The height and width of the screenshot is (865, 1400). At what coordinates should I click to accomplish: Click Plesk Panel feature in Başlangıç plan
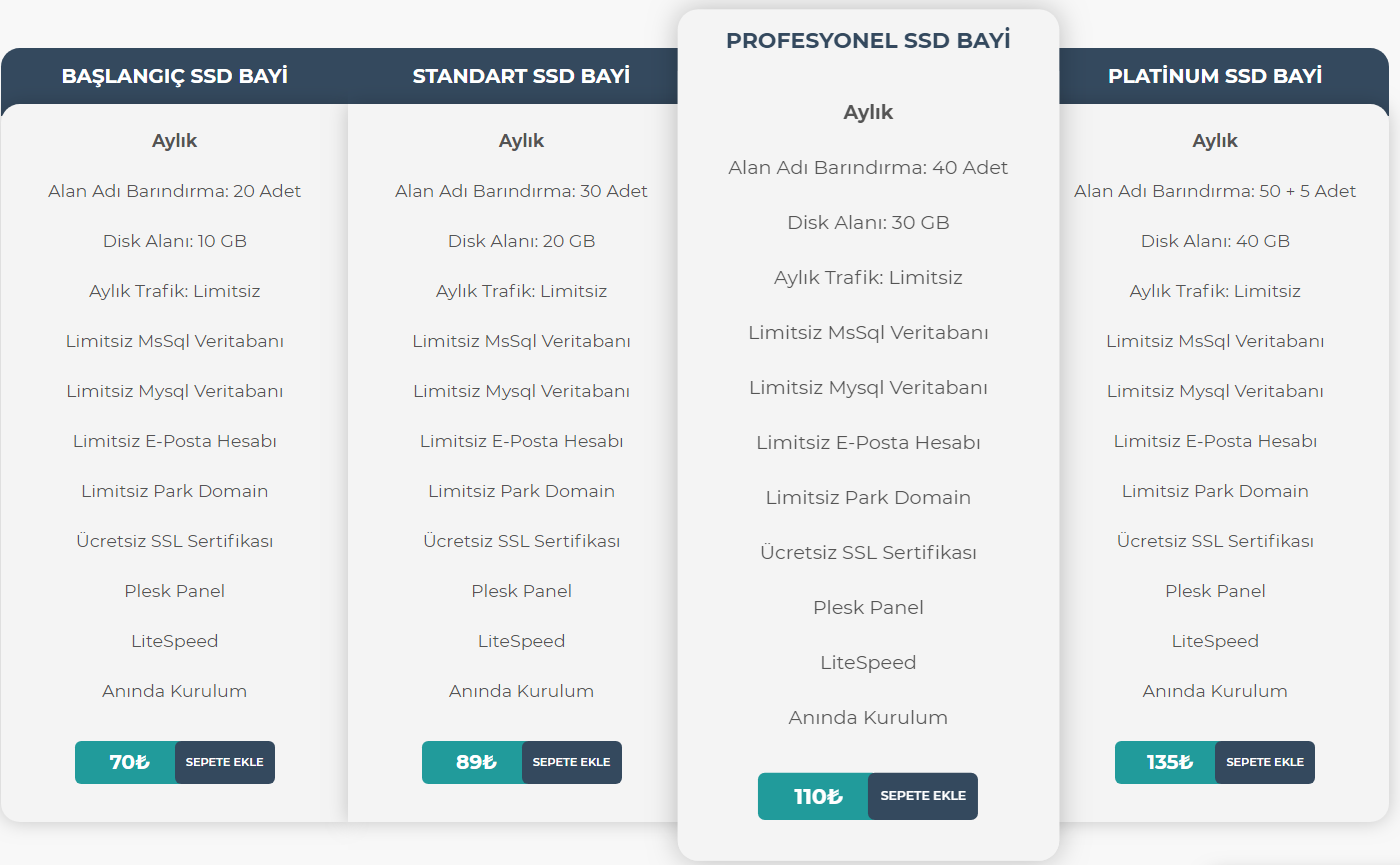[x=175, y=591]
